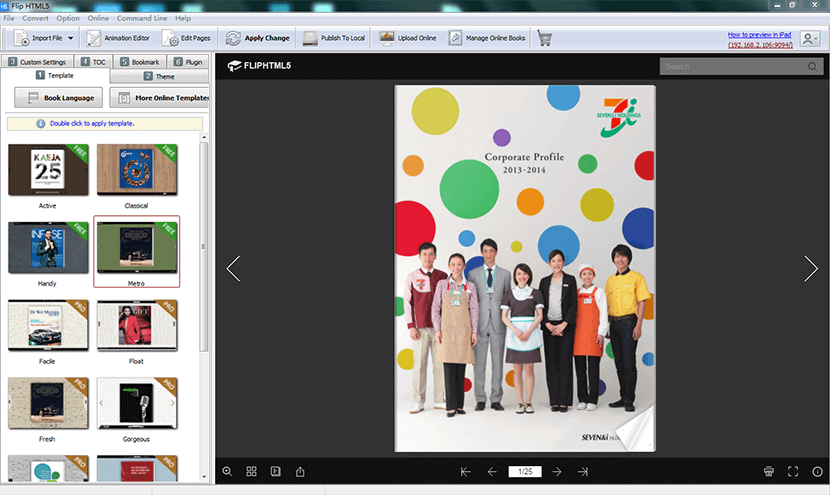The width and height of the screenshot is (830, 495).
Task: Switch to the Plugin tab
Action: point(188,61)
